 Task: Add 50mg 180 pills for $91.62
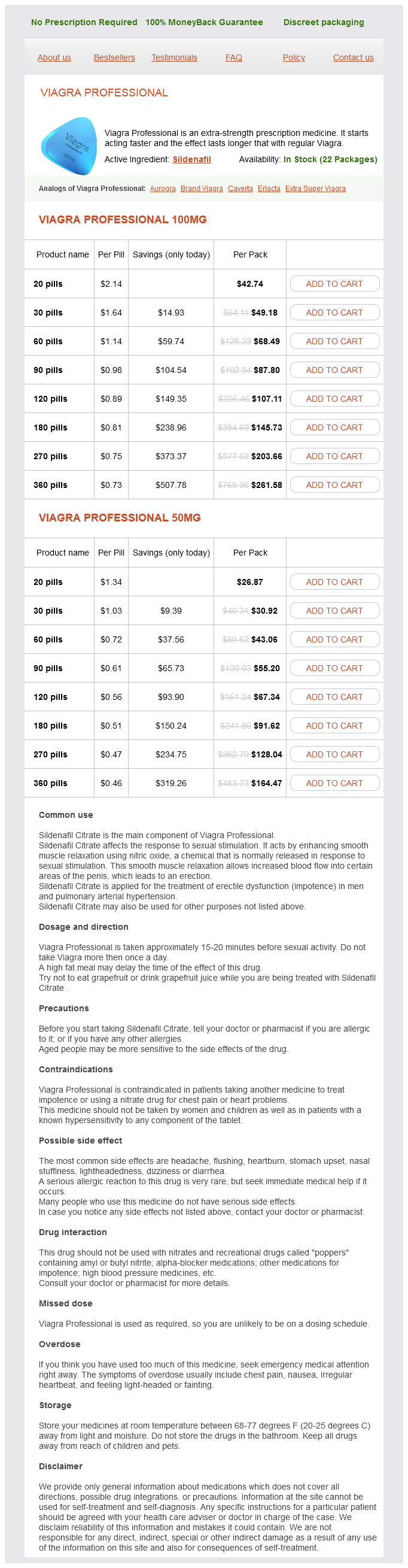coord(334,726)
